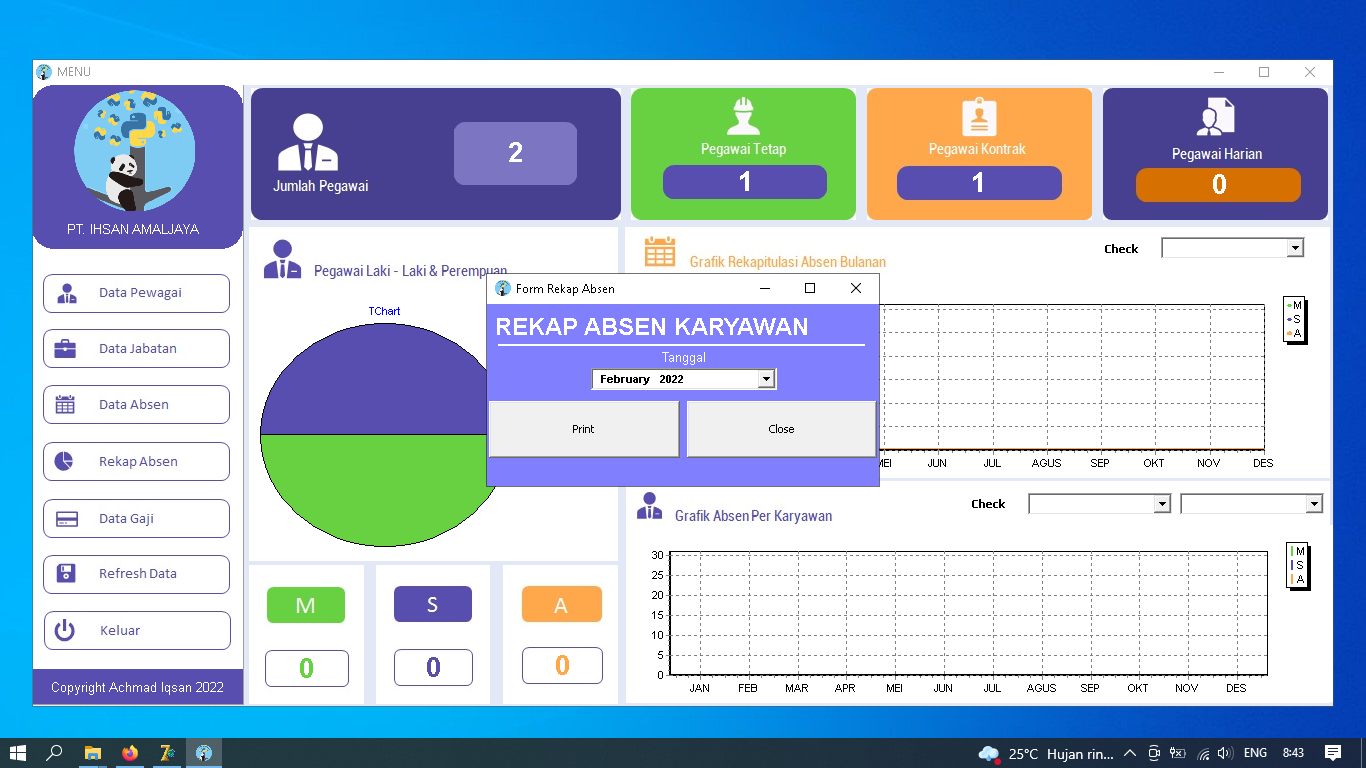This screenshot has height=768, width=1366.
Task: Launch Firefox from the taskbar
Action: (x=130, y=753)
